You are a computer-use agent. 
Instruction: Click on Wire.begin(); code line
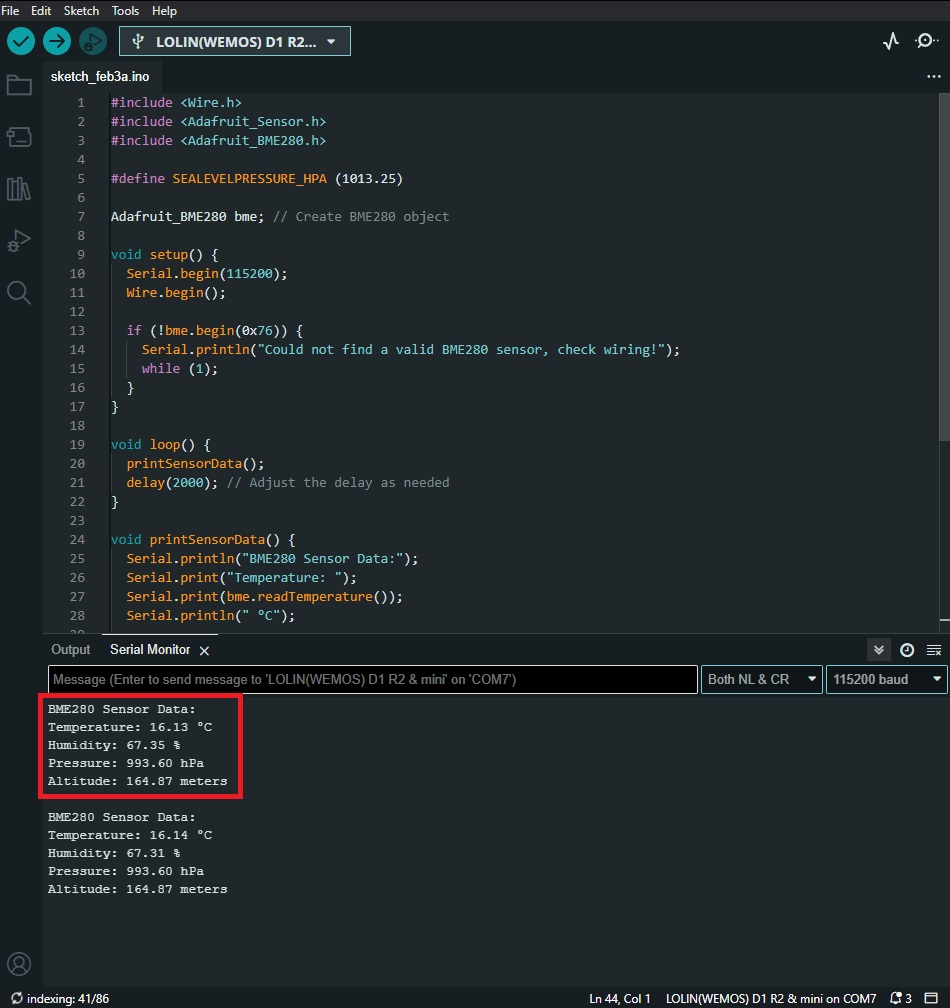pyautogui.click(x=176, y=292)
